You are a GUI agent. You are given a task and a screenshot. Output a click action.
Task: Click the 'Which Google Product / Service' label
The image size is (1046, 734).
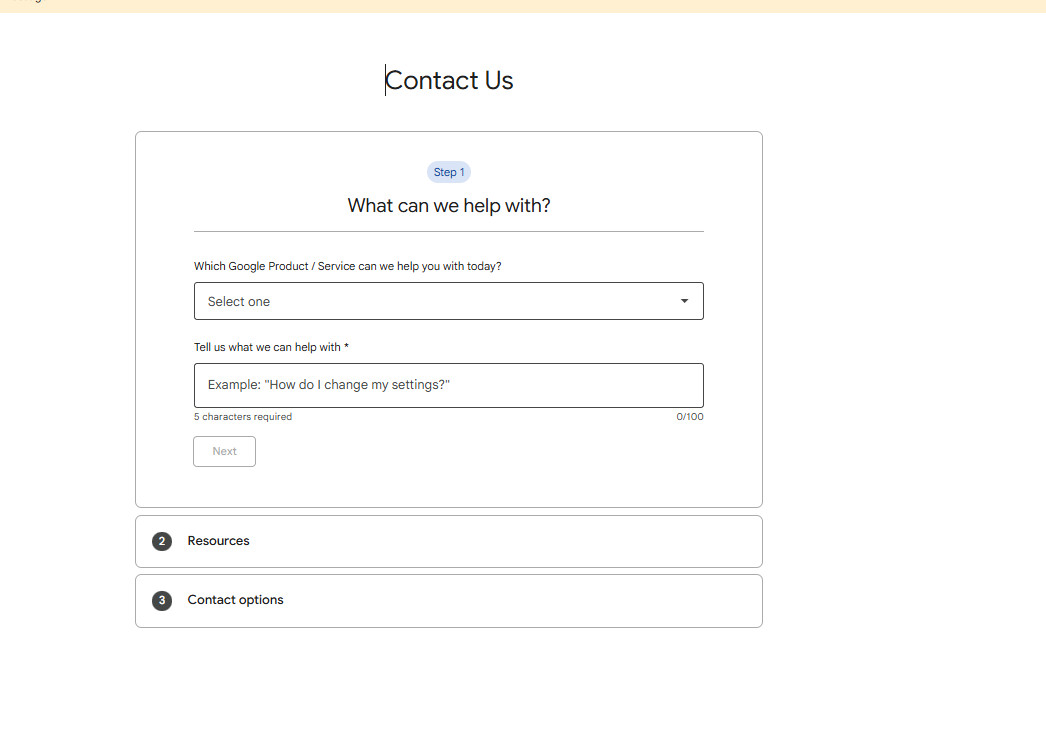click(347, 266)
